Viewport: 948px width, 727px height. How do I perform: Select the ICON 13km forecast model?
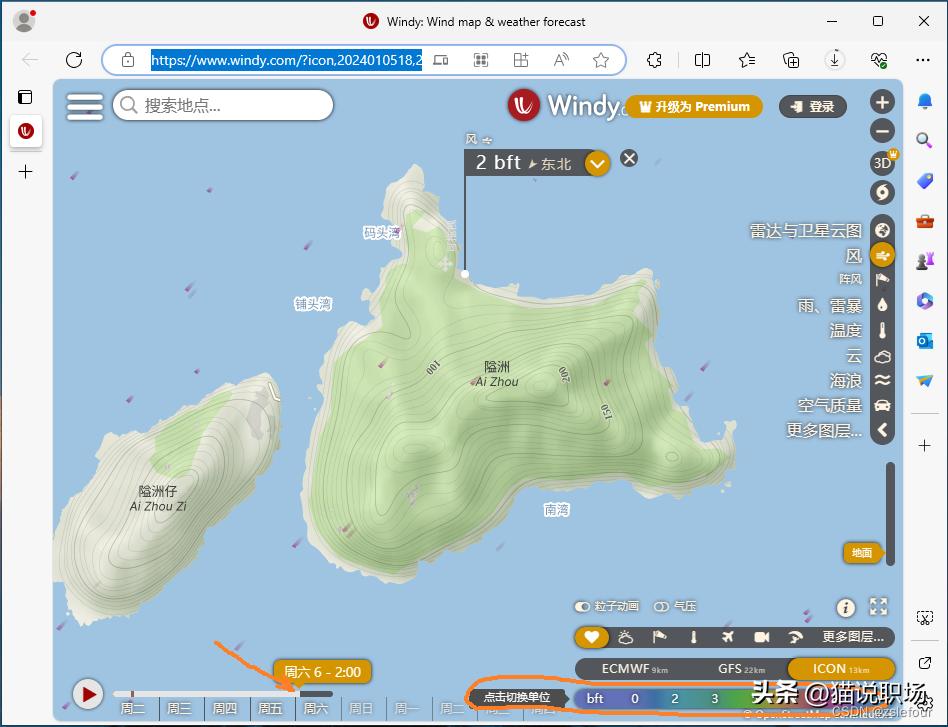[x=840, y=669]
